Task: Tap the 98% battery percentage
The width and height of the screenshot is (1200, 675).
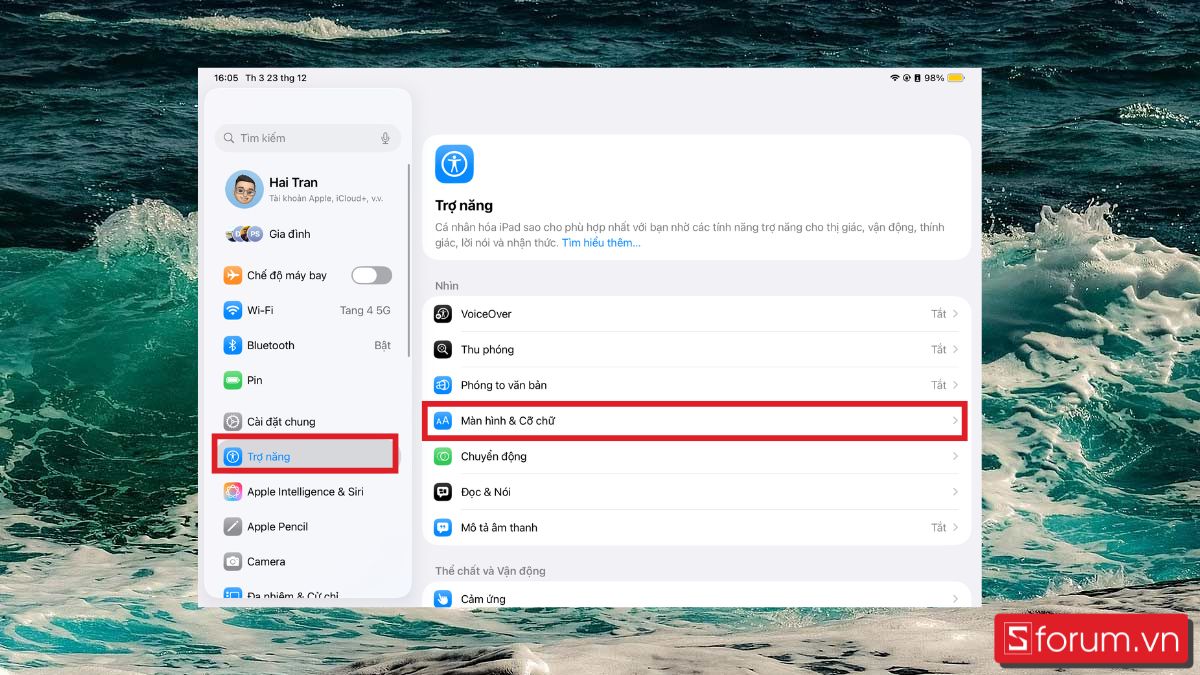Action: (934, 78)
